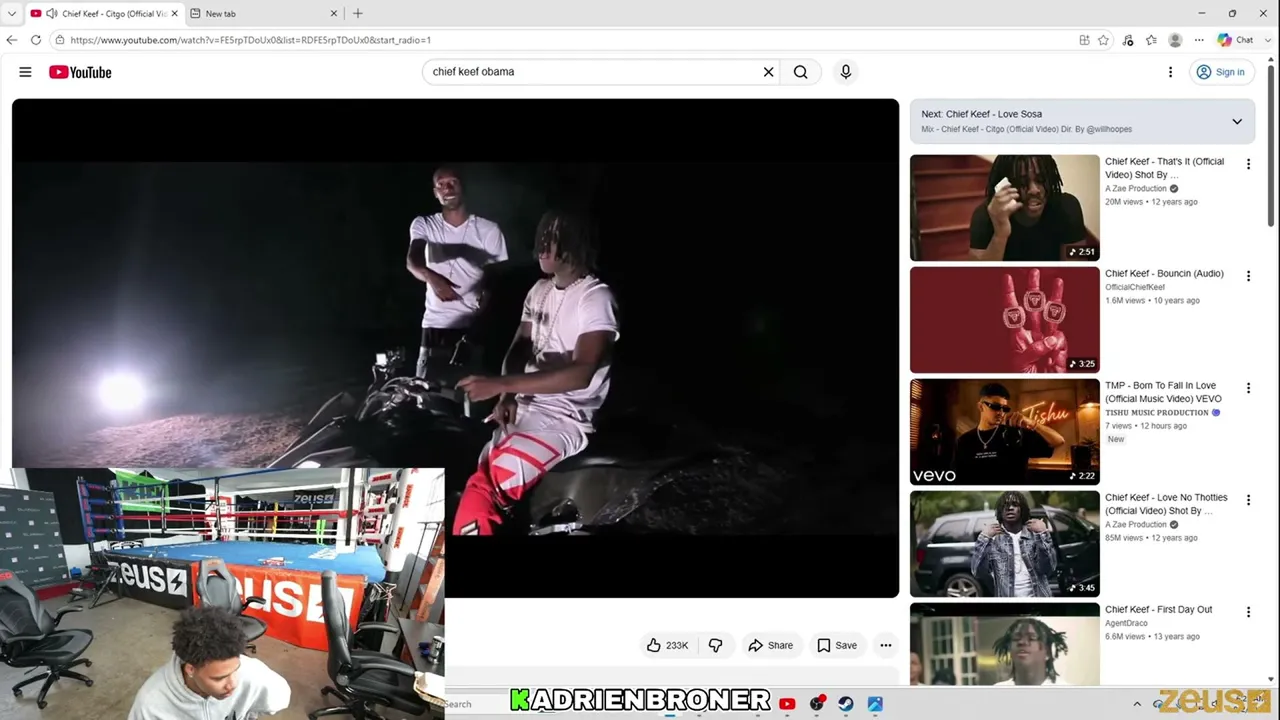Open Love No Thotties video thumbnail
This screenshot has height=720, width=1280.
tap(1004, 544)
